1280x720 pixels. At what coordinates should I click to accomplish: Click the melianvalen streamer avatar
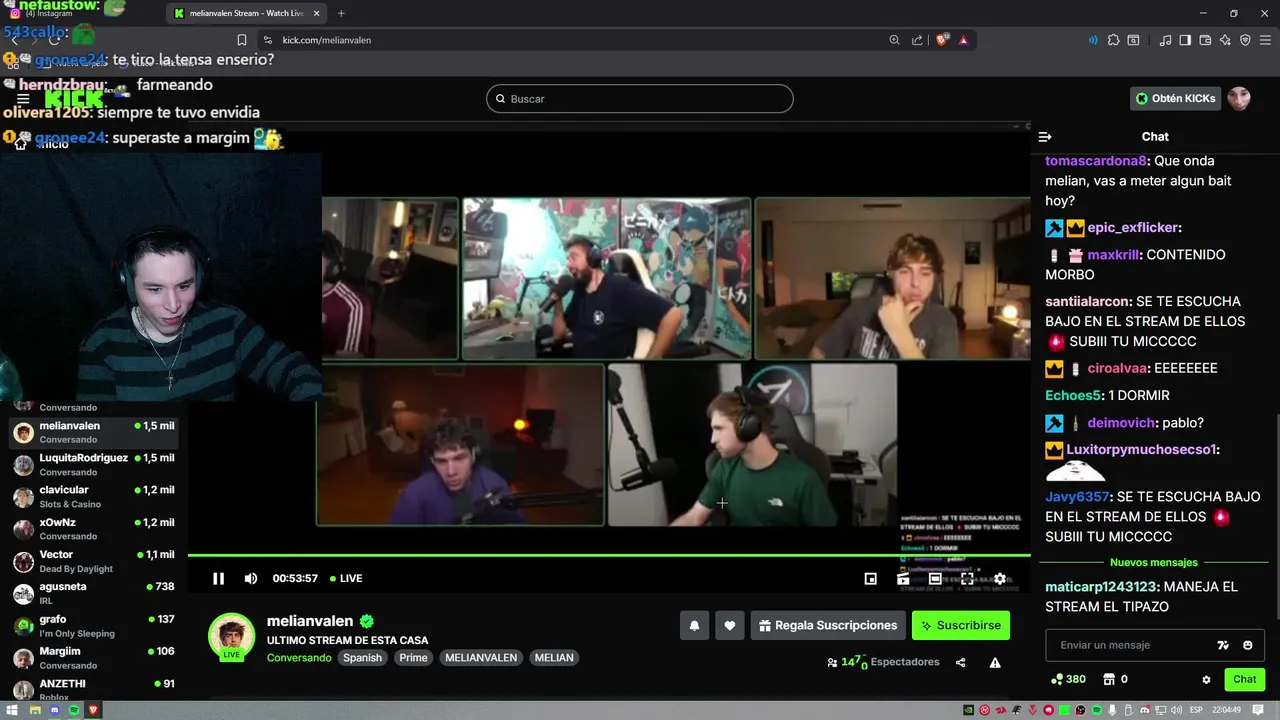[x=231, y=636]
